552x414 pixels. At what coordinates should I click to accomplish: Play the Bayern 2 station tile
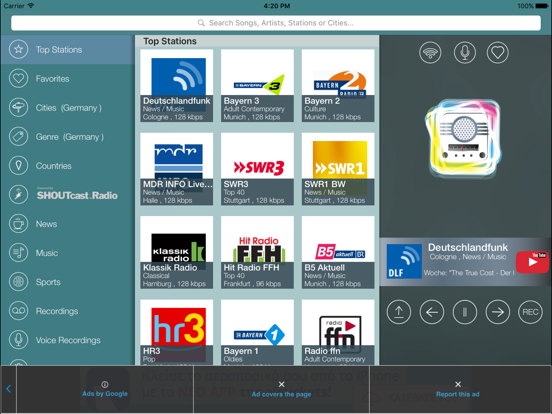338,86
